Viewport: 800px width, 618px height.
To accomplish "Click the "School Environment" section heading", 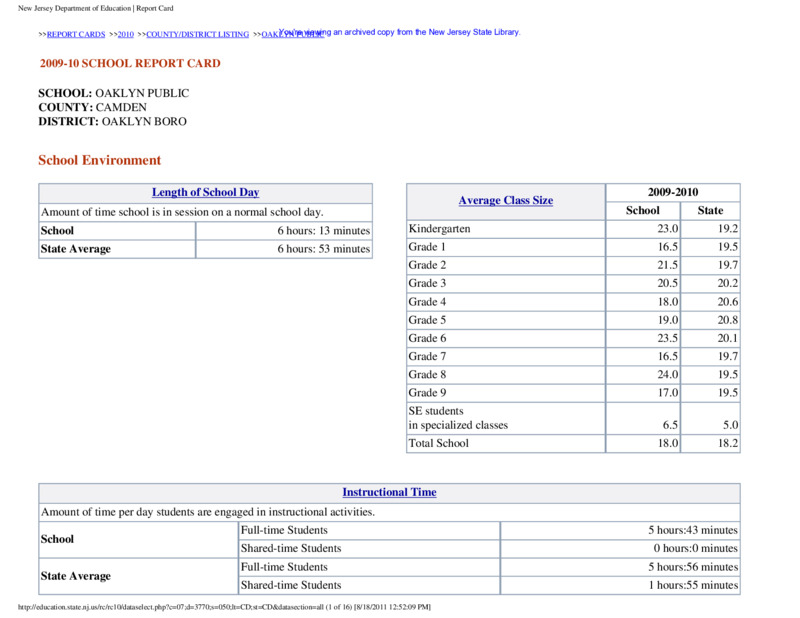I will click(99, 160).
